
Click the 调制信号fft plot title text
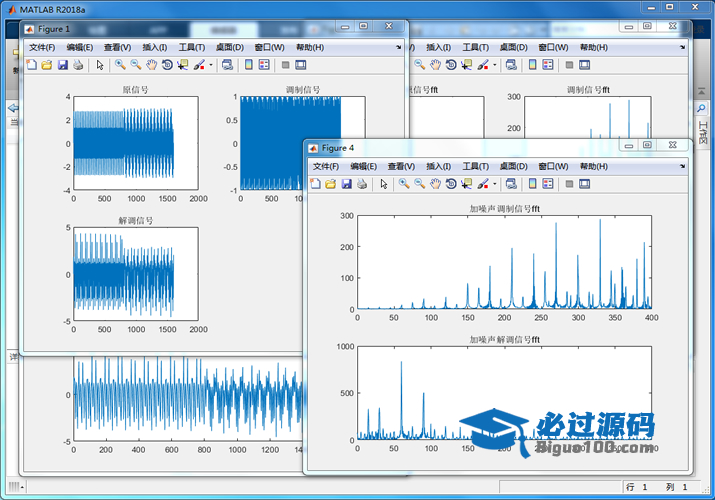[x=588, y=90]
